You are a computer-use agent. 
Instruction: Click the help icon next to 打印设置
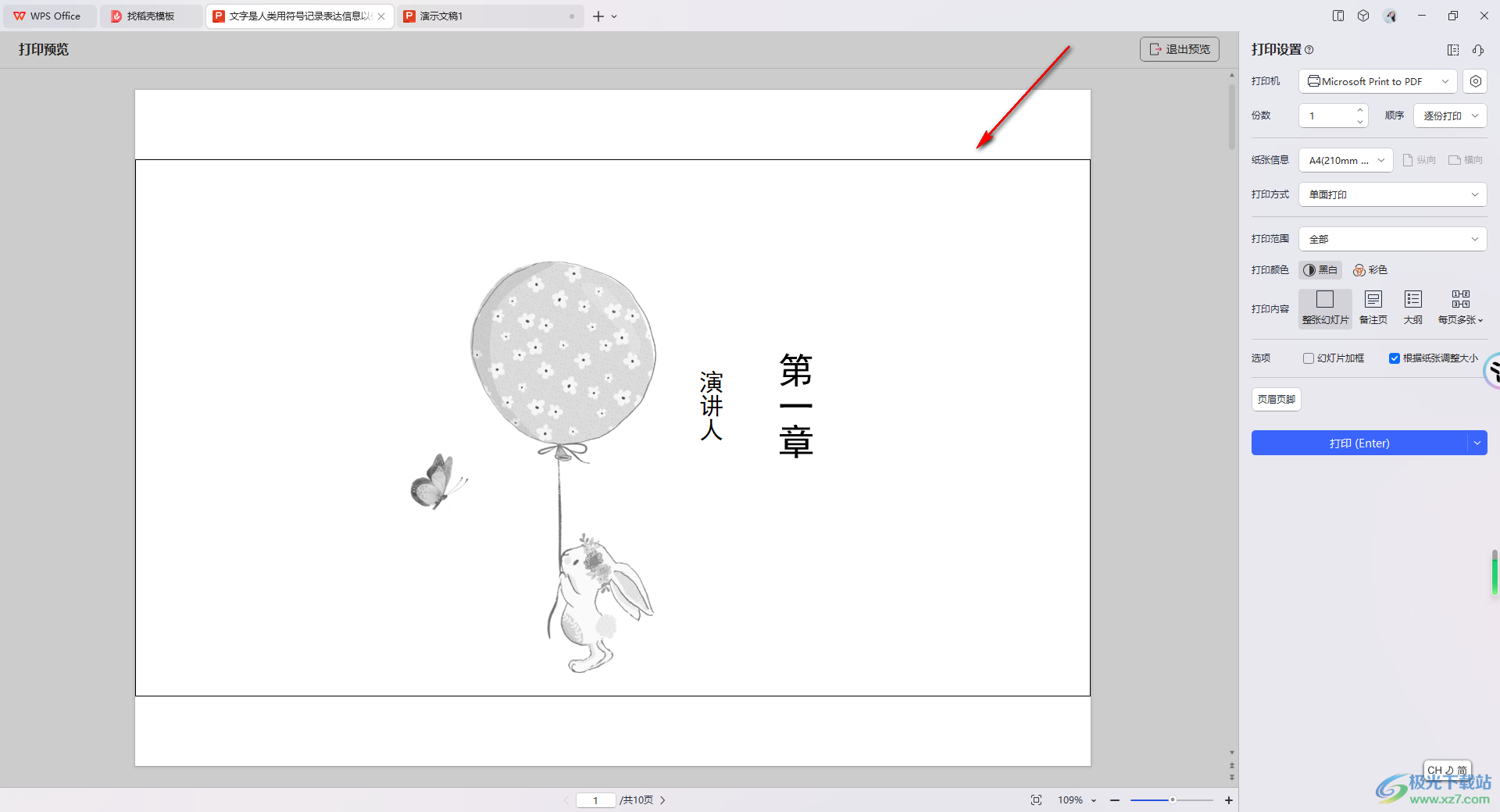(1309, 50)
